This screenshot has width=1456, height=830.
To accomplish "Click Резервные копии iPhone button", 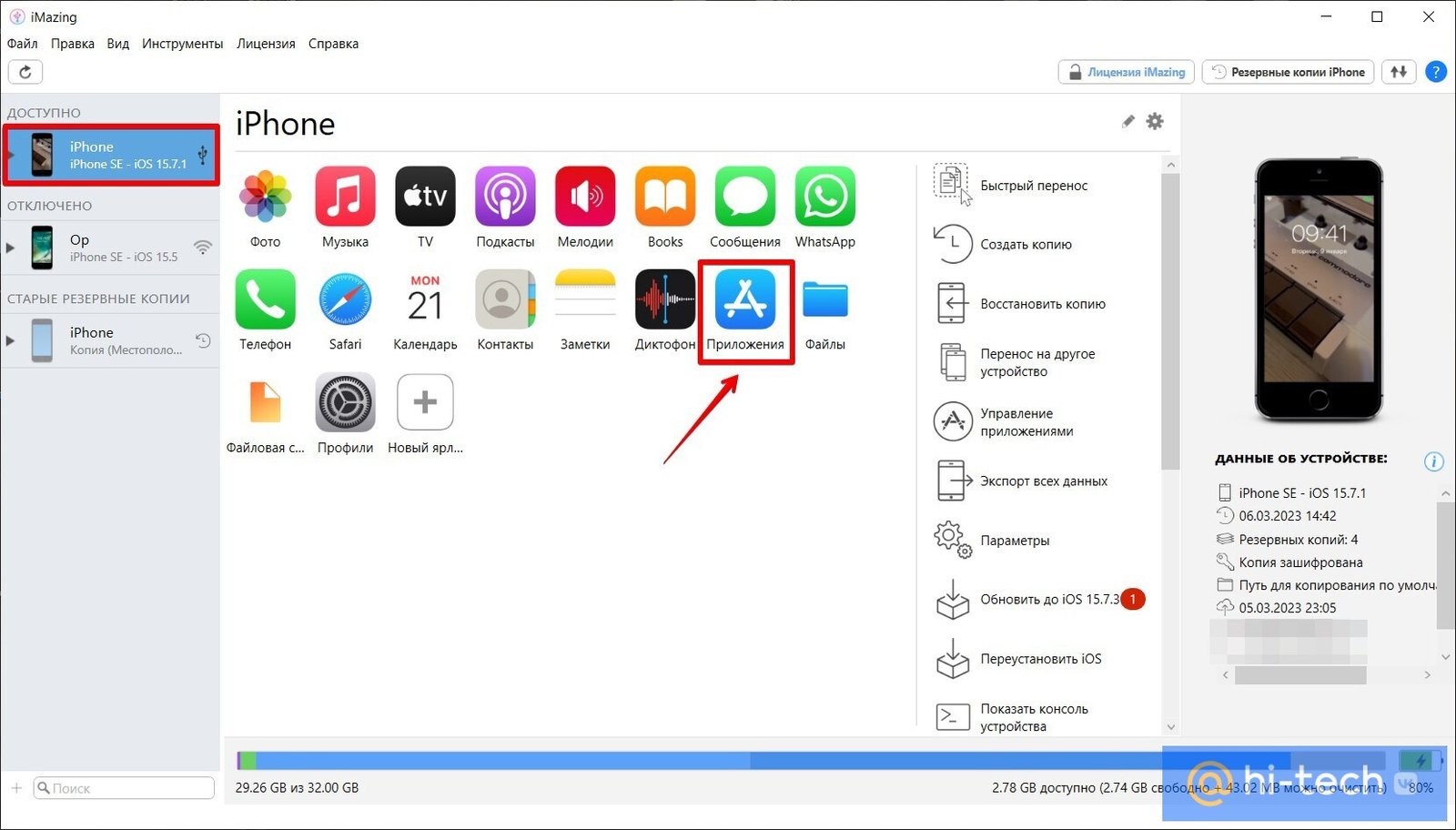I will (x=1288, y=72).
